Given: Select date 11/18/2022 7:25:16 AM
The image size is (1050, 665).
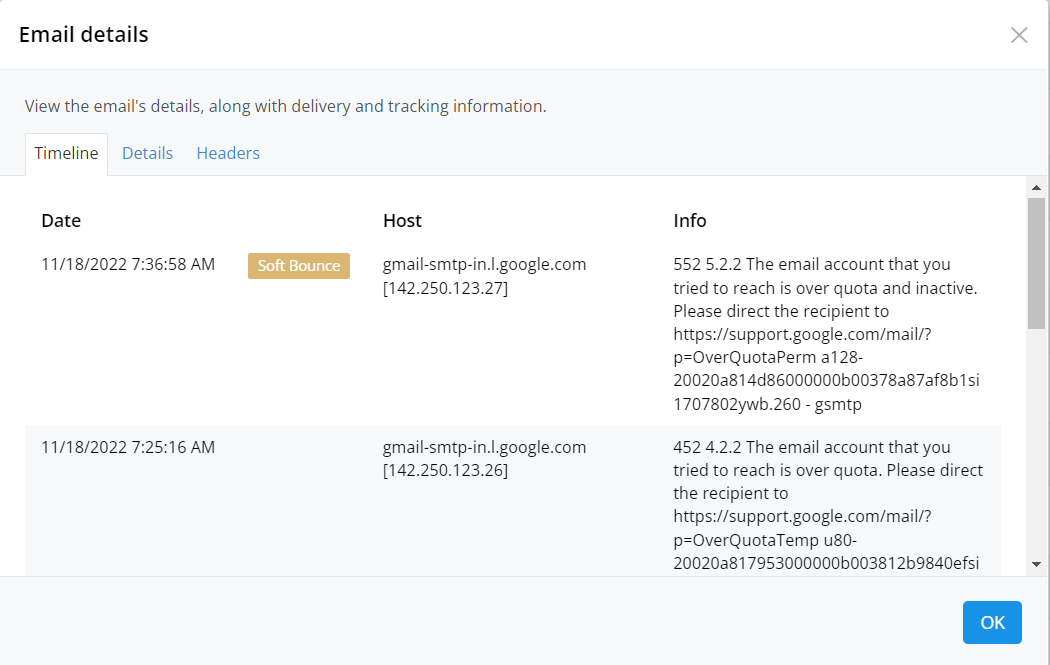Looking at the screenshot, I should (x=128, y=447).
